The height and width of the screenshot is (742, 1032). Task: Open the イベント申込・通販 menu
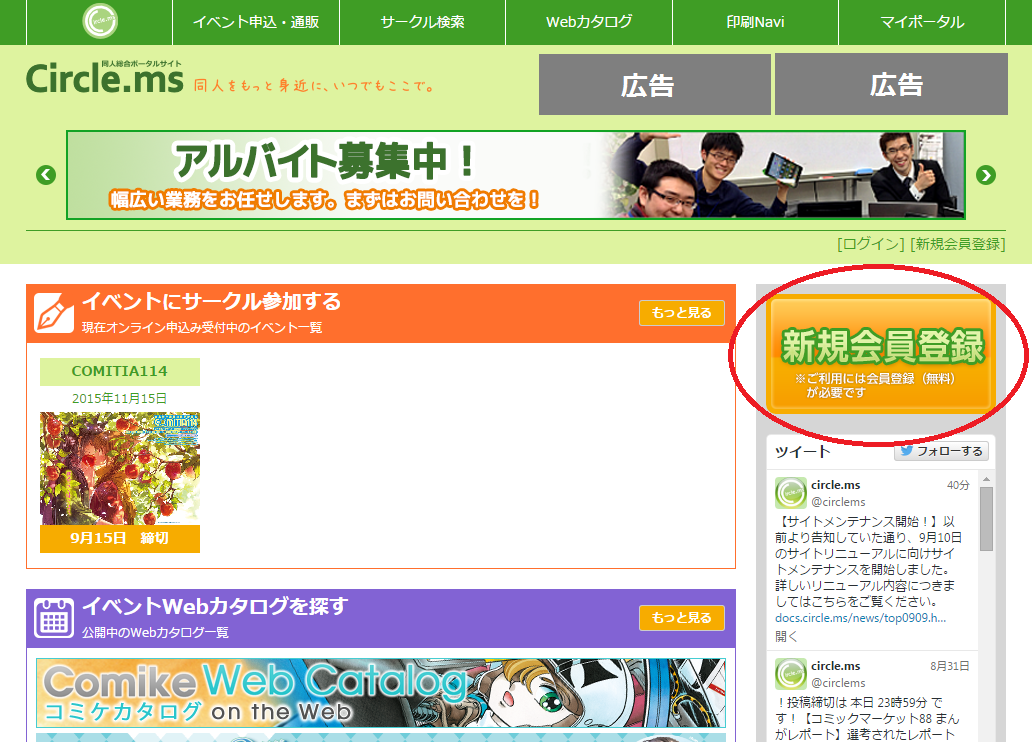pos(256,22)
